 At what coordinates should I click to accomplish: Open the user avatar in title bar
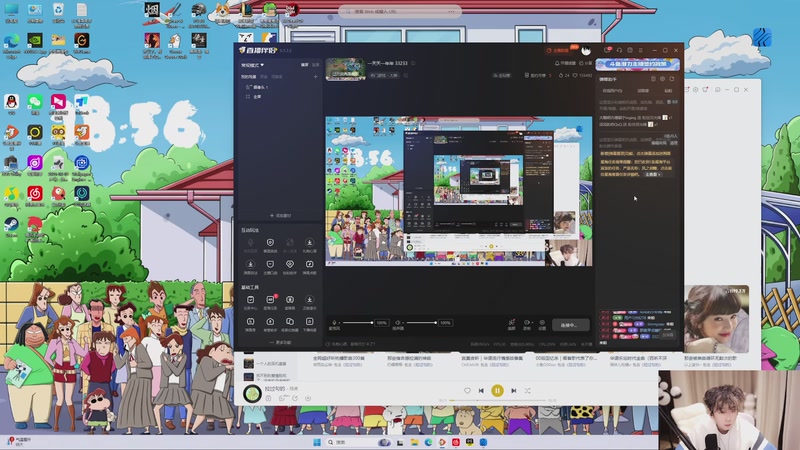point(586,51)
